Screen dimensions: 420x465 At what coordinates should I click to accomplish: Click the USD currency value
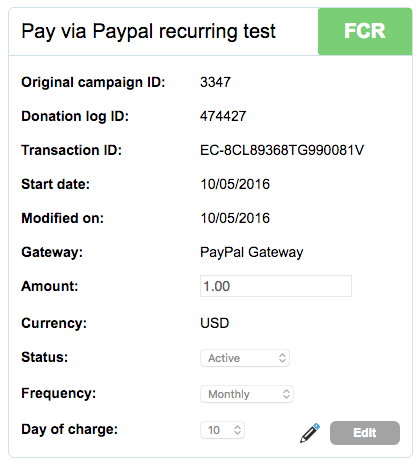[215, 323]
